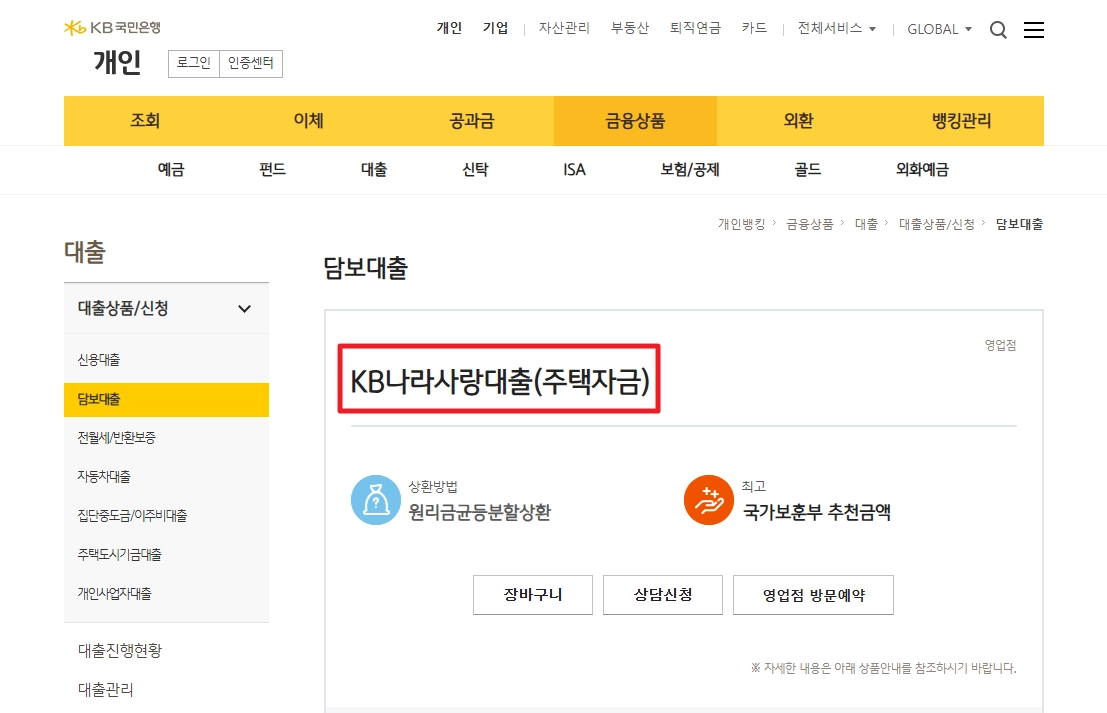Viewport: 1107px width, 713px height.
Task: Select the 금융상품 ribbon menu
Action: 635,120
